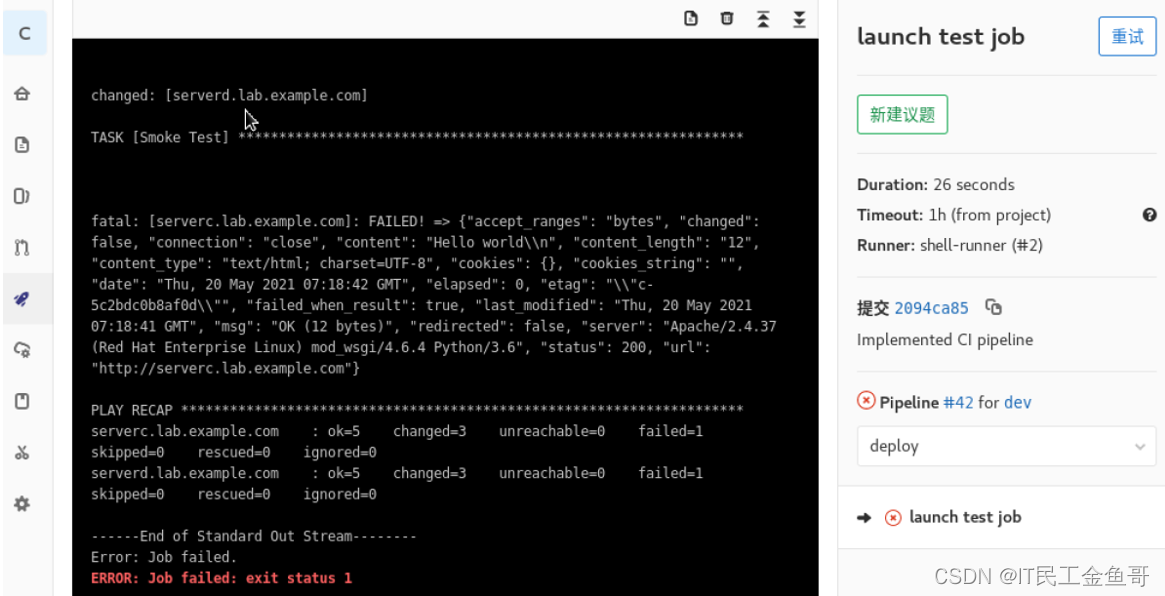
Task: Open the Settings gear icon in sidebar
Action: [22, 504]
